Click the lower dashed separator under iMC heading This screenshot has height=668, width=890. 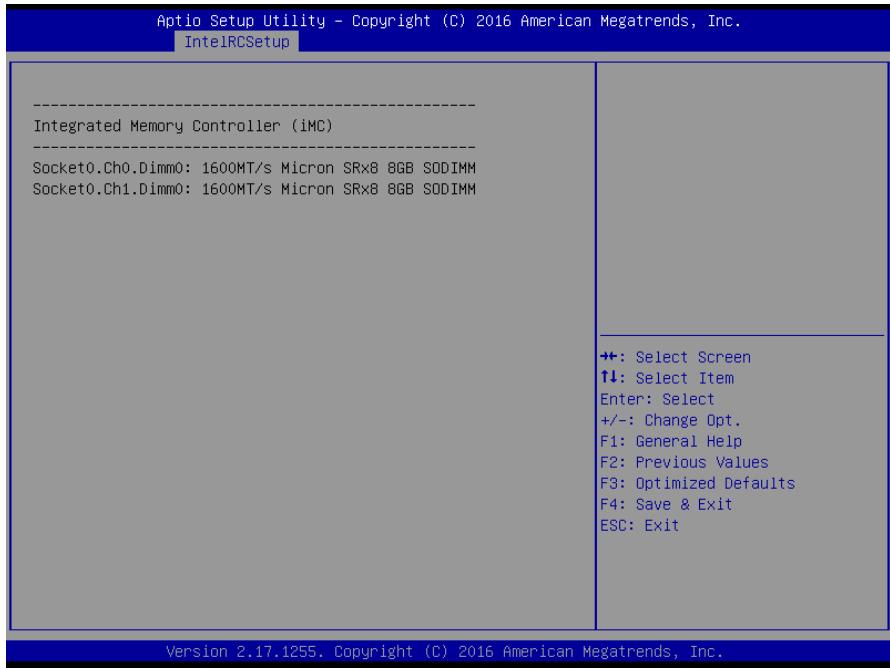pos(254,147)
